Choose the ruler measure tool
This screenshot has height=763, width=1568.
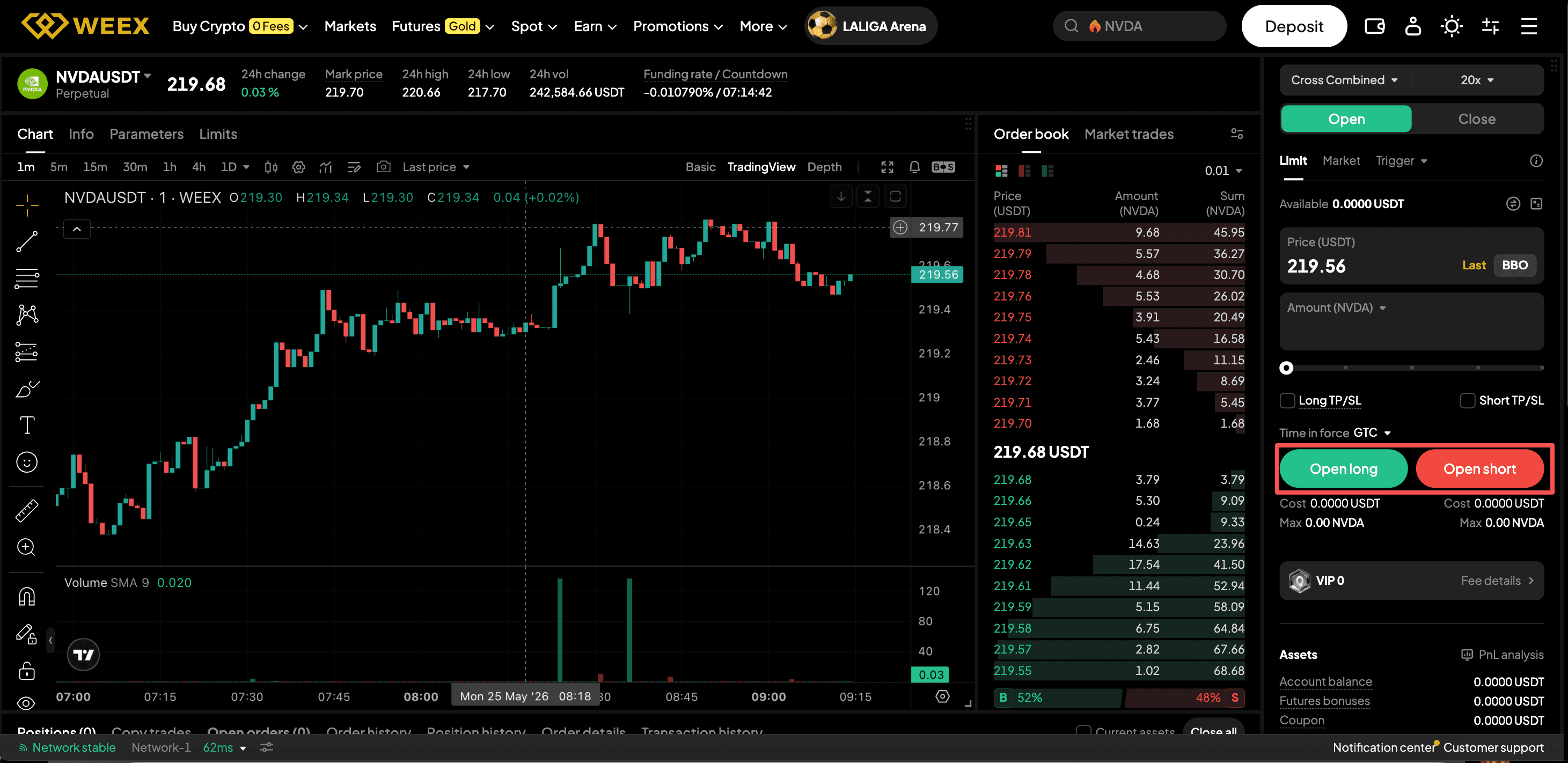[27, 510]
